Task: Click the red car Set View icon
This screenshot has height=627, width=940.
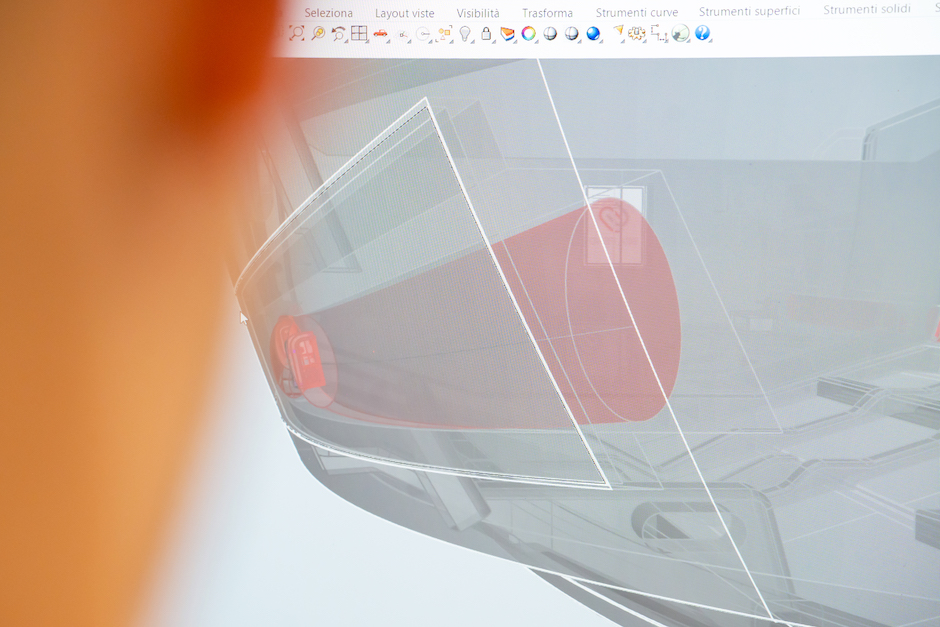Action: [380, 34]
